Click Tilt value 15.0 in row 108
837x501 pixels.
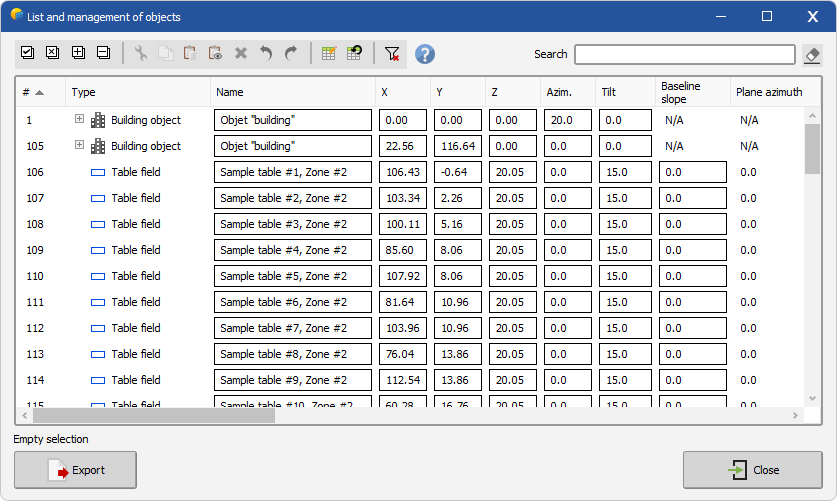click(x=625, y=224)
